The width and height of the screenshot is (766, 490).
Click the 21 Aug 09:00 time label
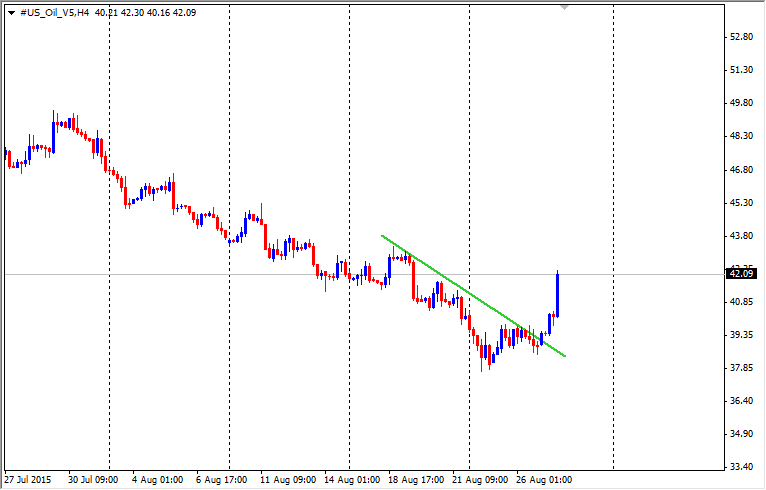[480, 480]
